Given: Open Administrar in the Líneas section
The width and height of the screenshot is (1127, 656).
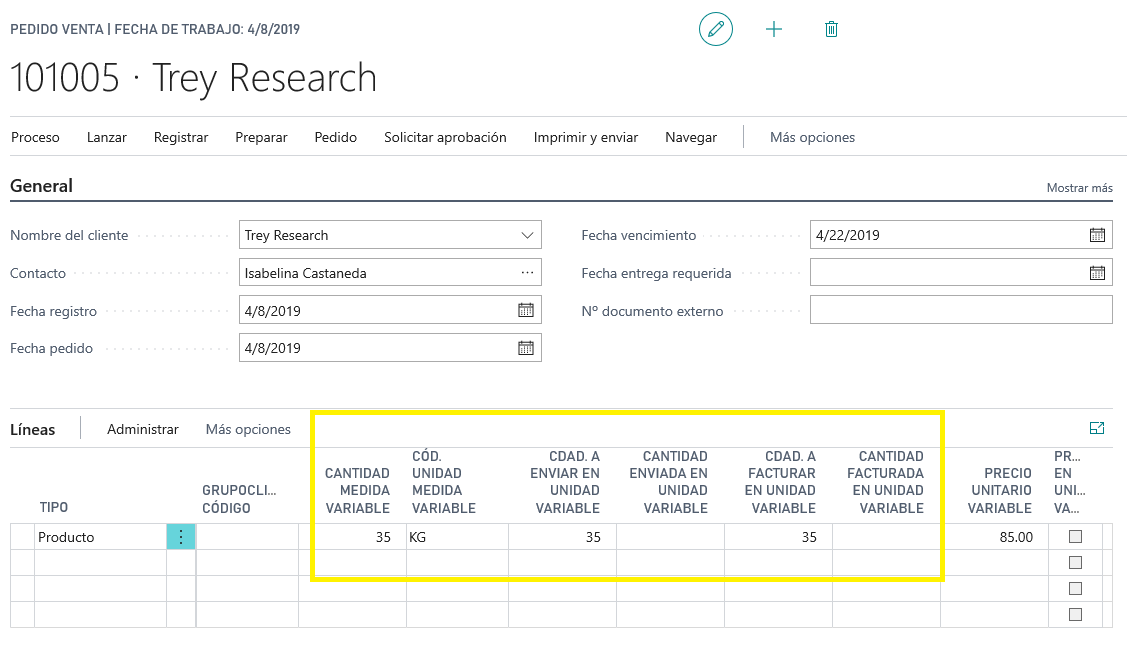Looking at the screenshot, I should point(143,429).
